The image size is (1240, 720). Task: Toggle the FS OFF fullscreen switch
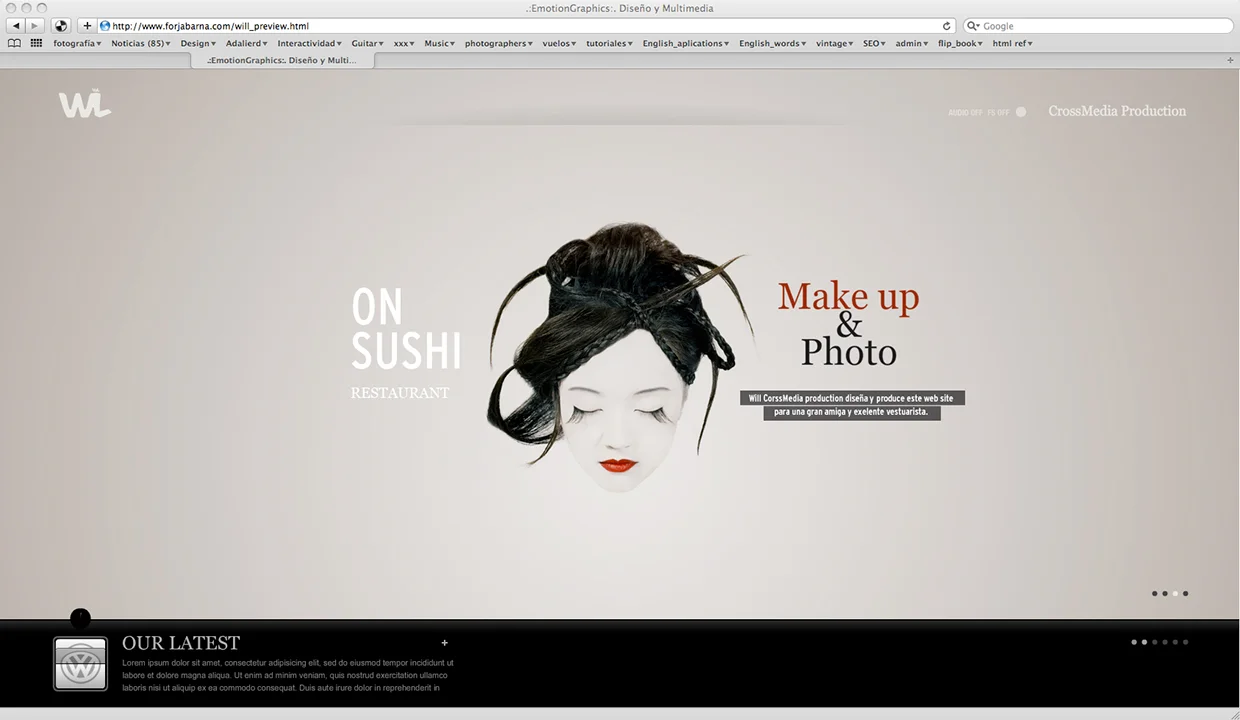coord(998,113)
